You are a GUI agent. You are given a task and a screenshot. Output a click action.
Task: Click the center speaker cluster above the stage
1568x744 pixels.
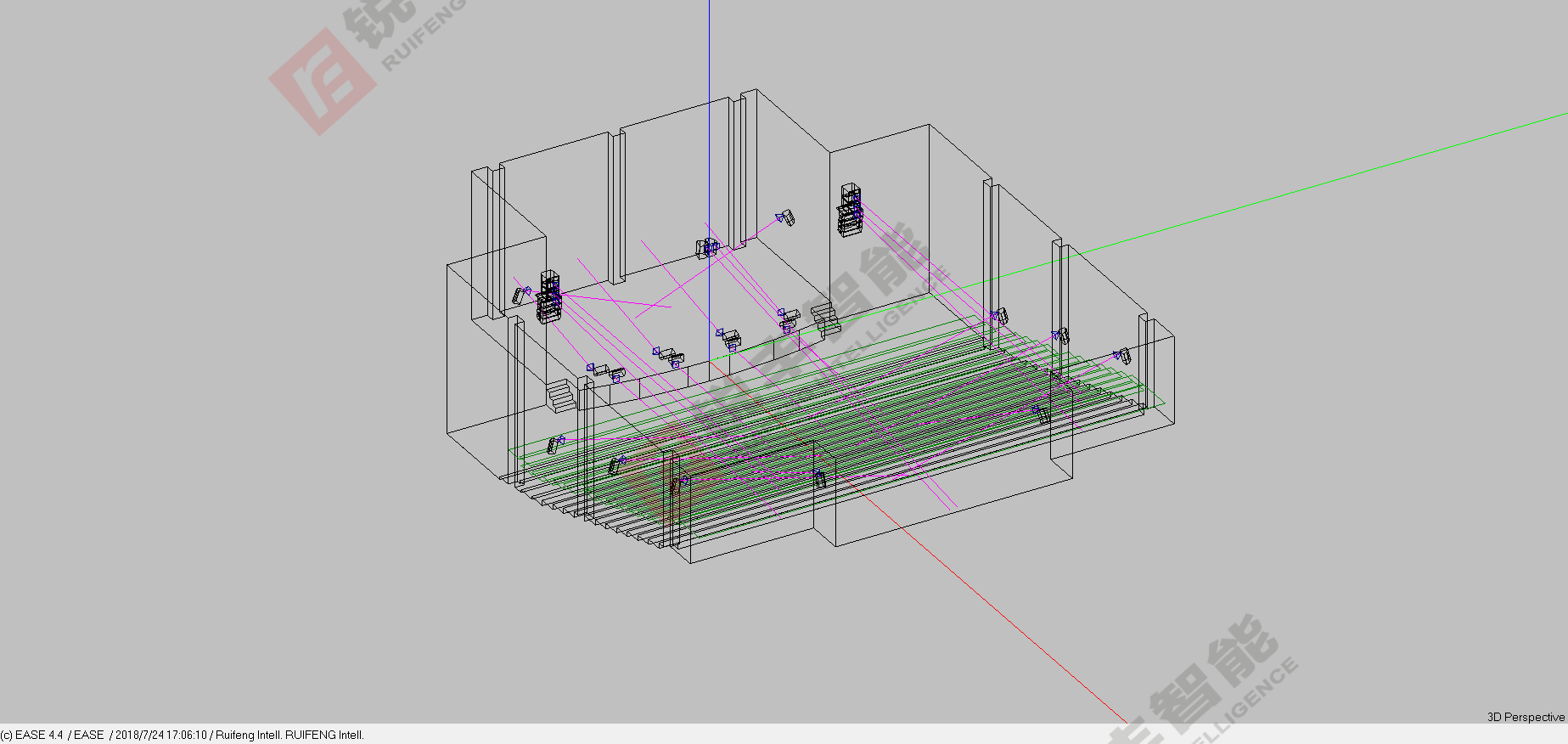pos(707,248)
